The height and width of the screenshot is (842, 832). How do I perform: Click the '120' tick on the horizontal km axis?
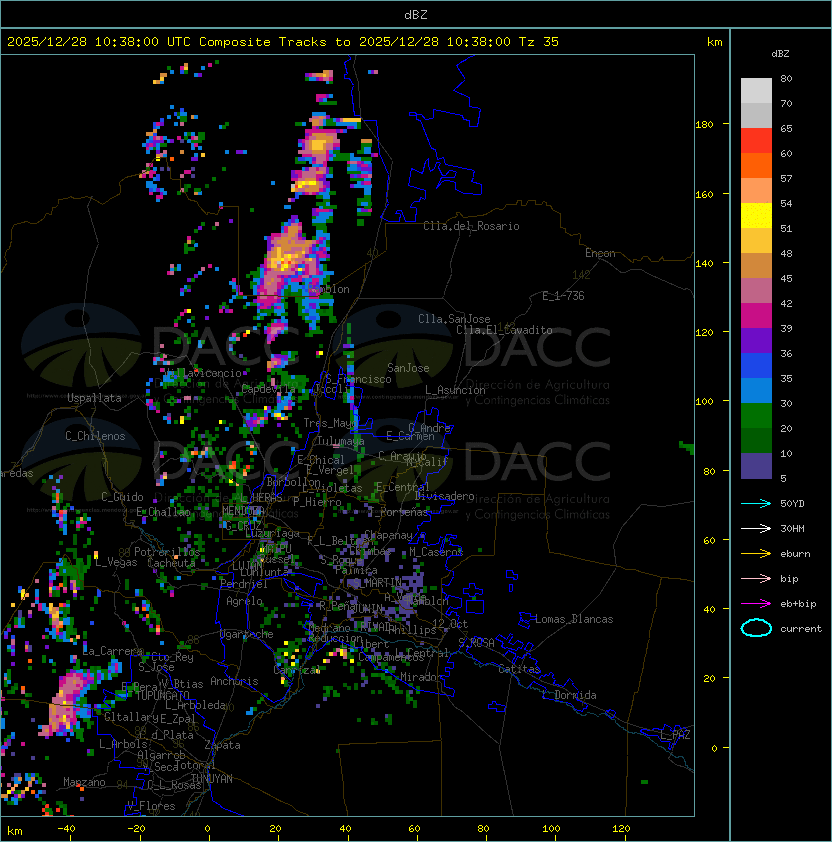pyautogui.click(x=621, y=829)
